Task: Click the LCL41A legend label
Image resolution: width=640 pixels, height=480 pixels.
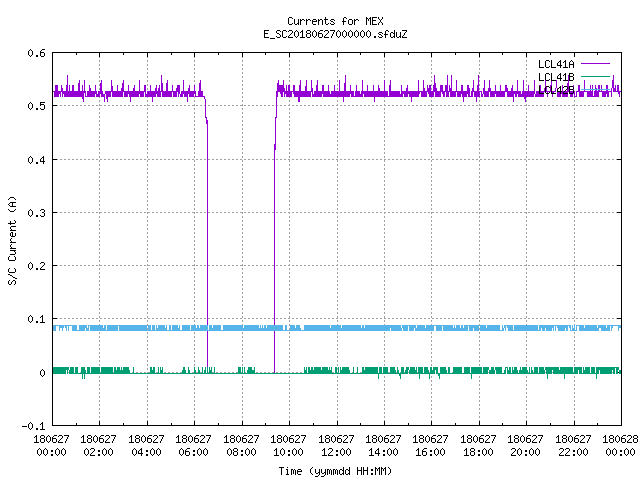Action: pyautogui.click(x=556, y=64)
